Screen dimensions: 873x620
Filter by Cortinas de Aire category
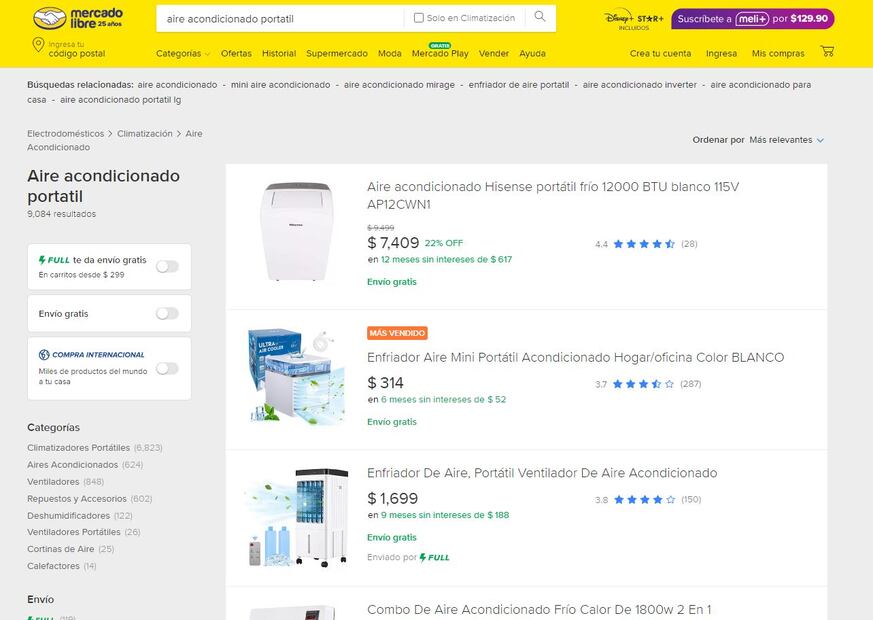pos(61,549)
